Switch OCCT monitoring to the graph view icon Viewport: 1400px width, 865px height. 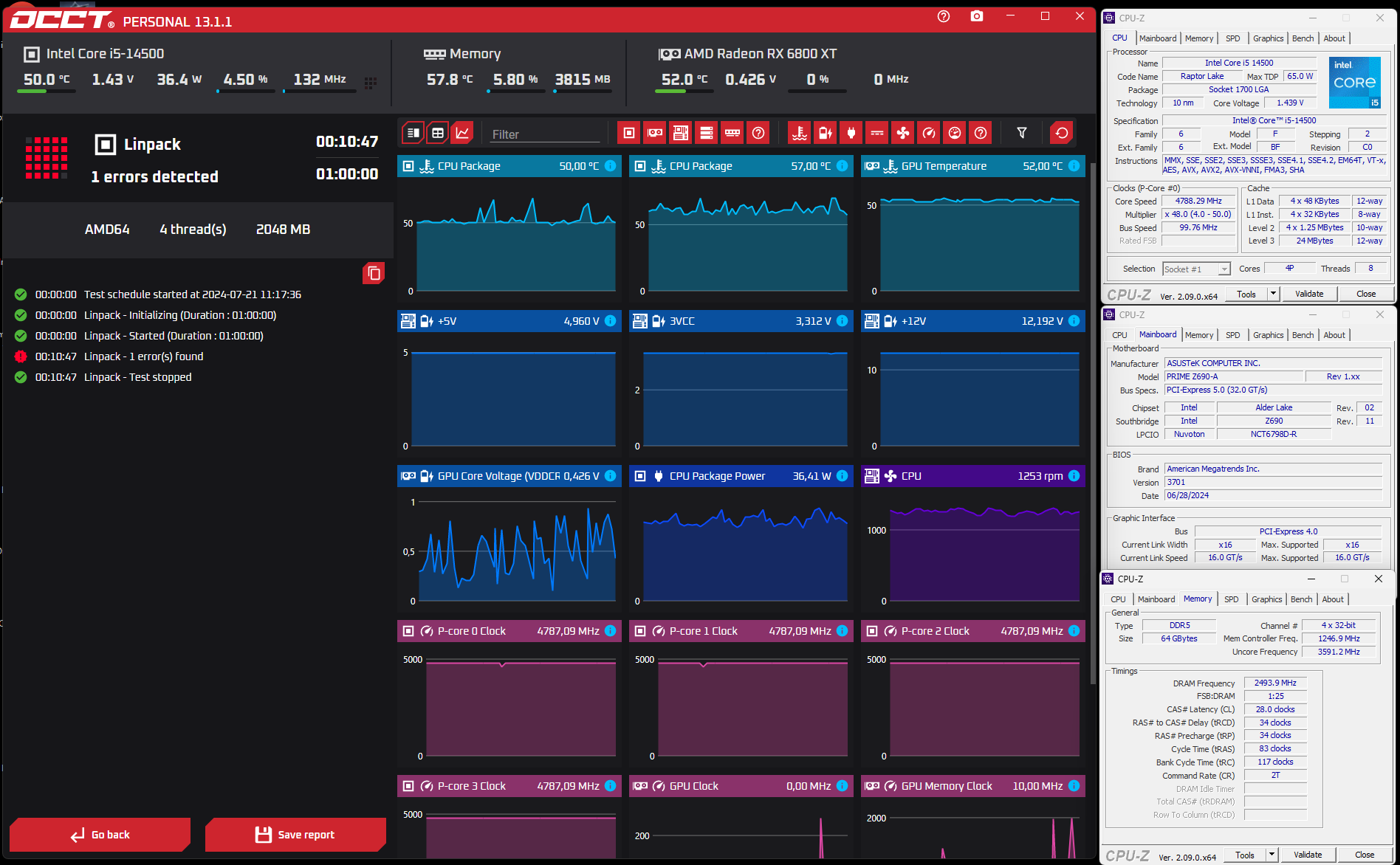[462, 133]
